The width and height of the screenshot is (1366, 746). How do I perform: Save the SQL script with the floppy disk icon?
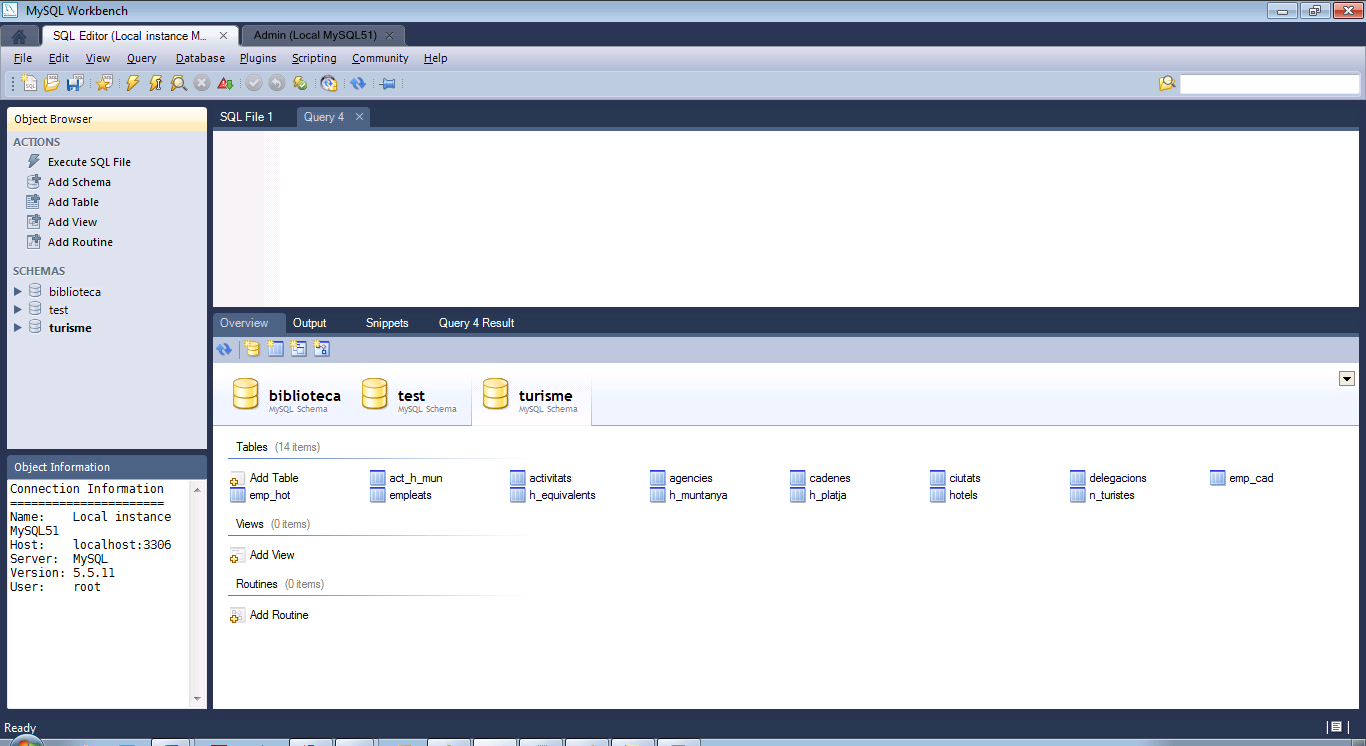click(74, 84)
